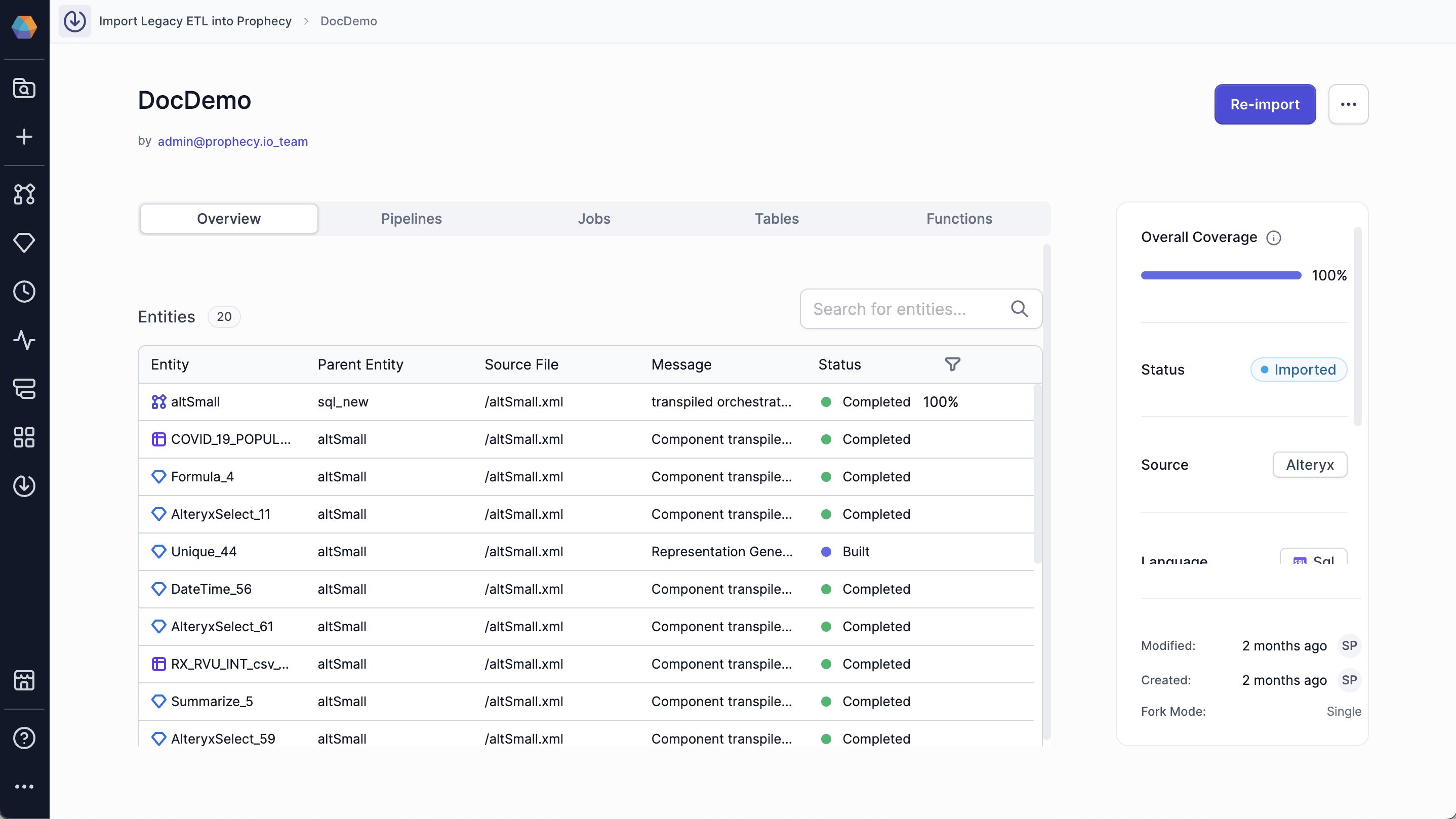Open the pipelines icon in sidebar
The image size is (1456, 819).
click(24, 194)
